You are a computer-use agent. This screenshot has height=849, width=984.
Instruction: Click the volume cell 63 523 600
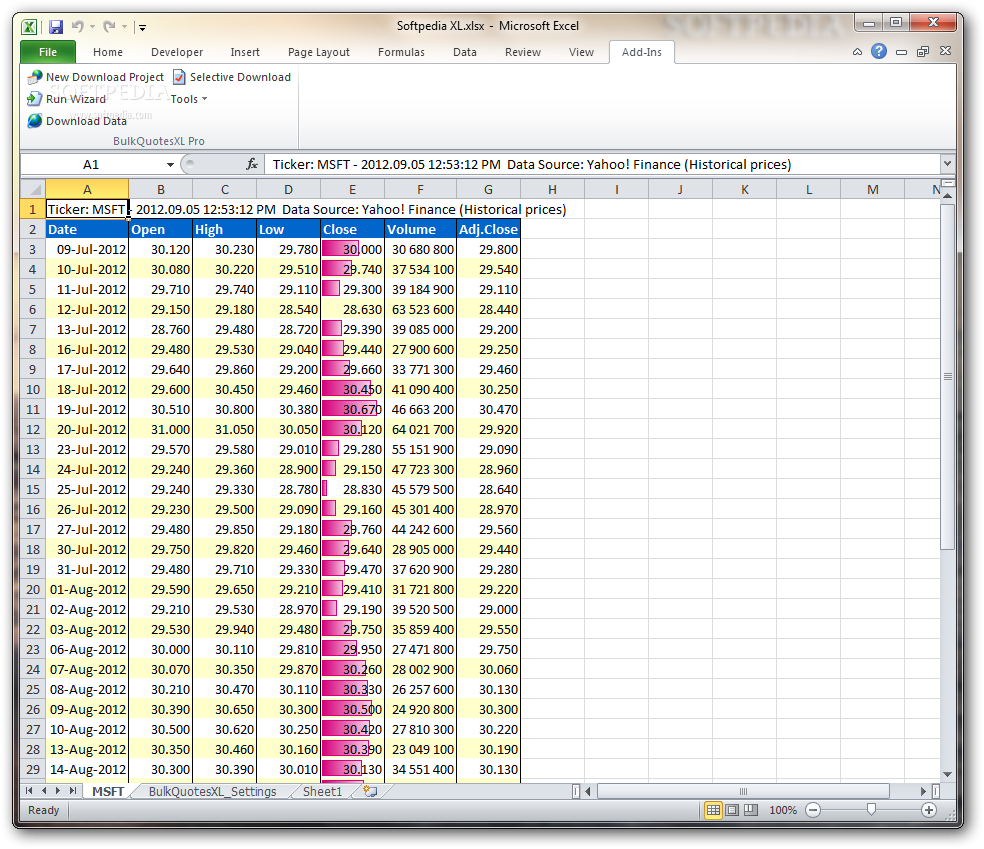point(420,309)
